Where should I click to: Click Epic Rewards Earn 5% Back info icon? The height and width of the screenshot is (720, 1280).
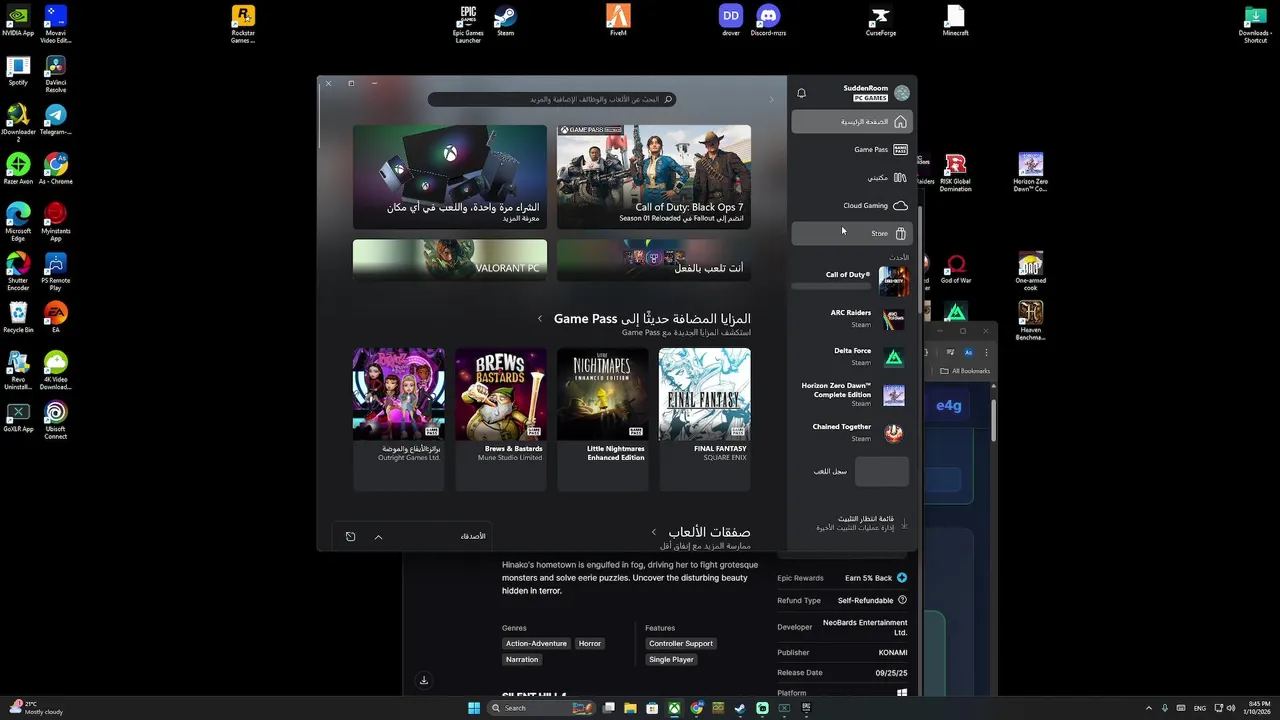(x=902, y=578)
